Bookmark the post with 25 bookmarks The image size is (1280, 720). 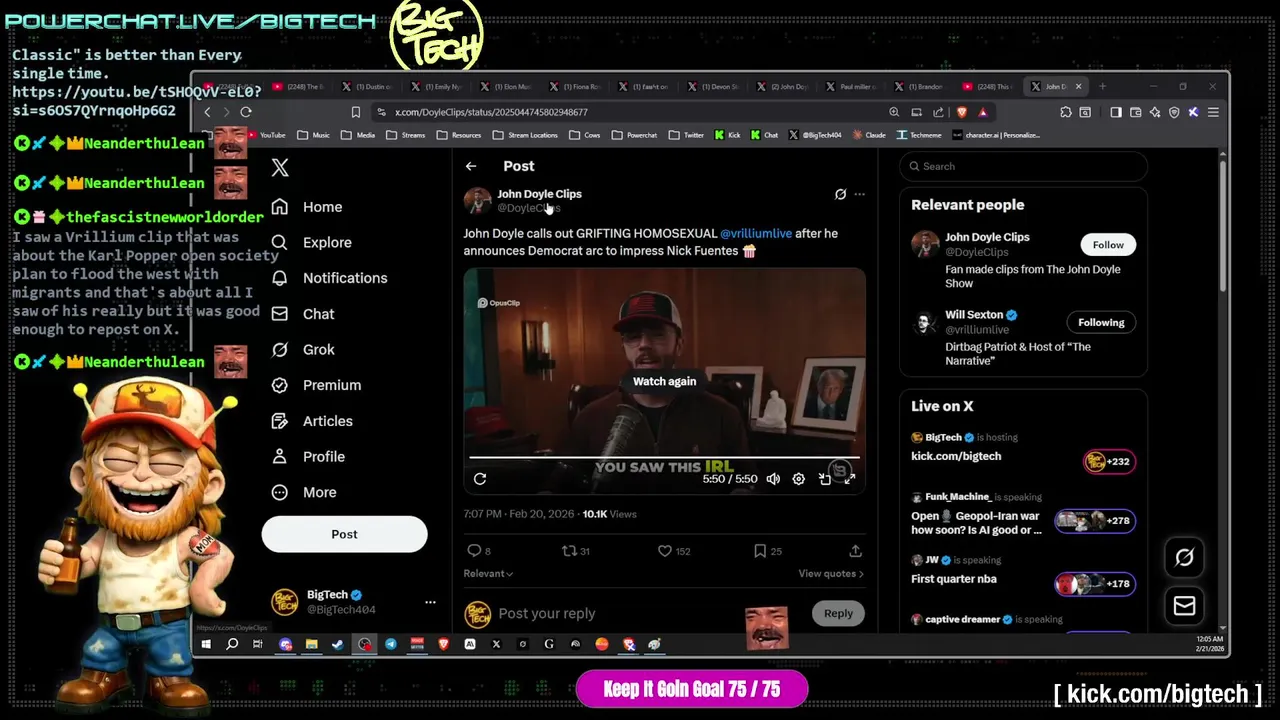point(768,551)
